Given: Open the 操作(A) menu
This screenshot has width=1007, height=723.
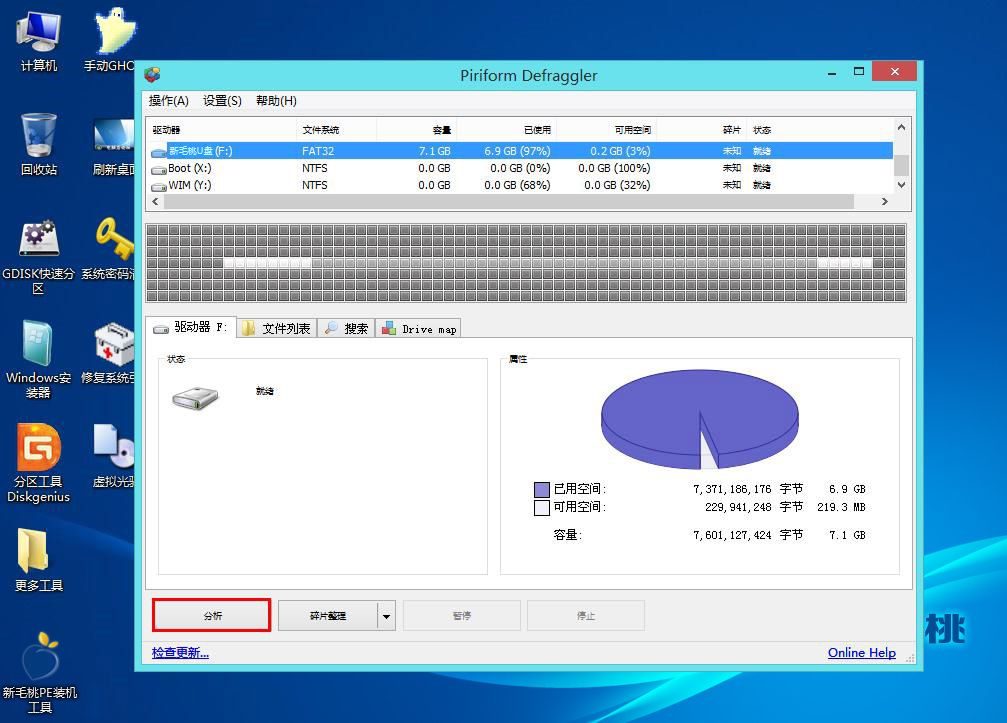Looking at the screenshot, I should [168, 101].
